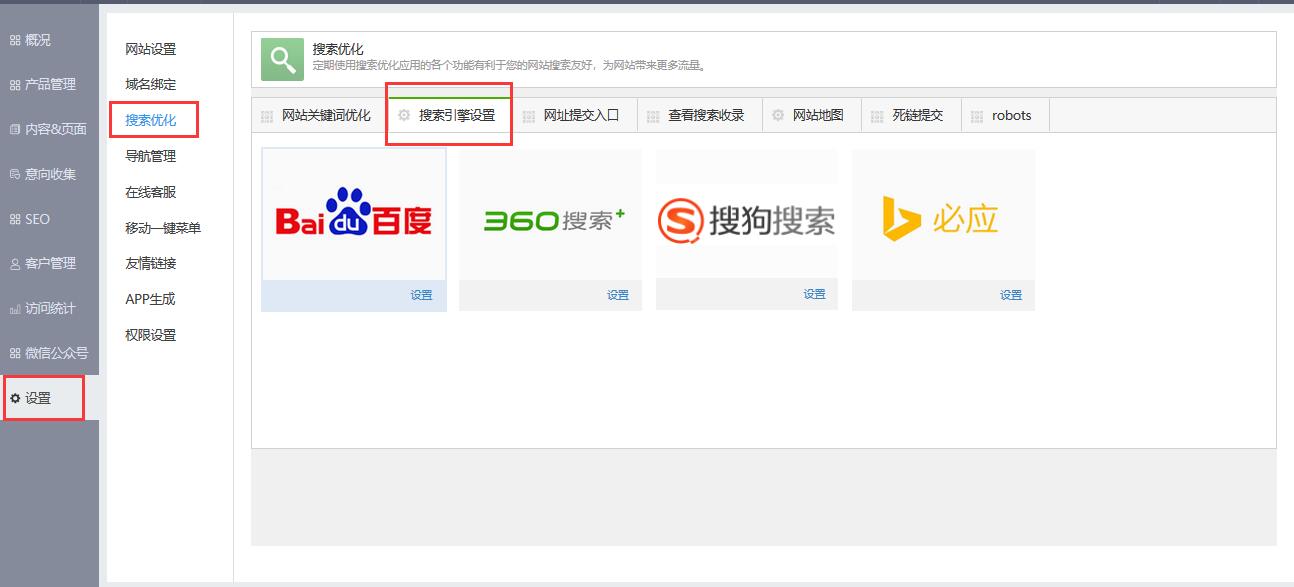Image resolution: width=1294 pixels, height=587 pixels.
Task: Open 设置 link under Bing
Action: [1011, 295]
